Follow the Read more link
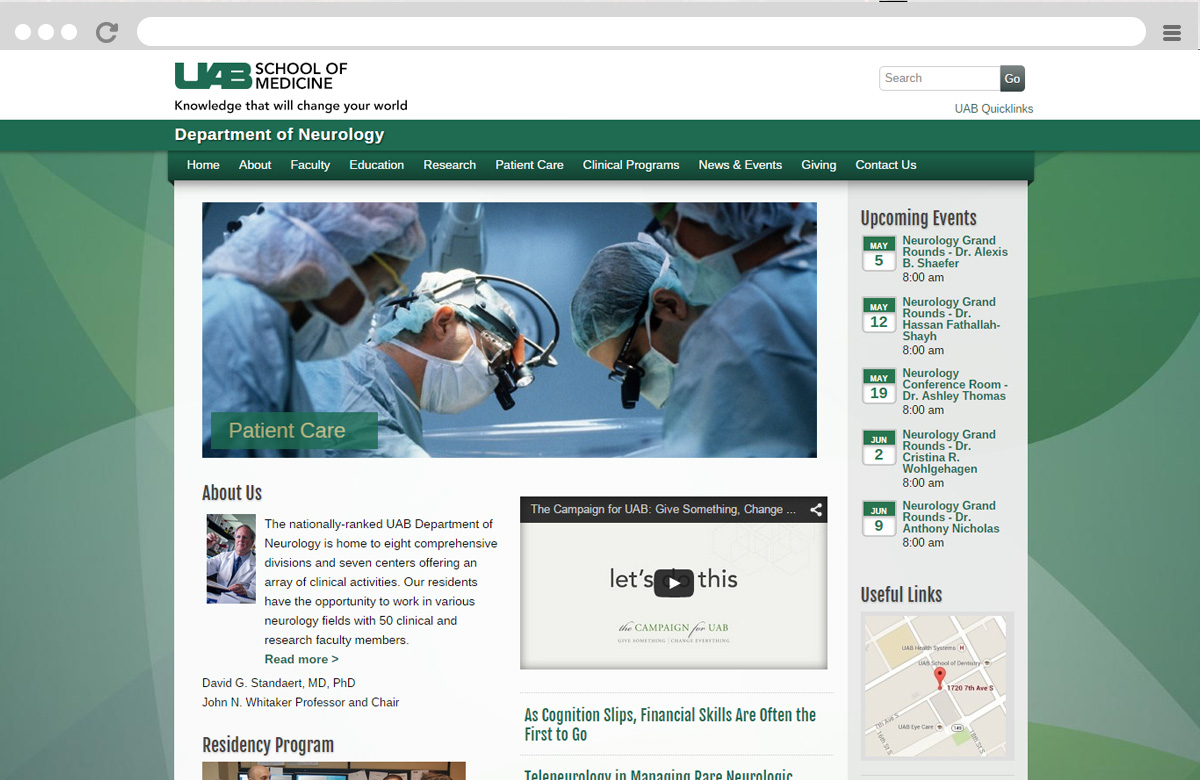The height and width of the screenshot is (780, 1200). pos(301,659)
